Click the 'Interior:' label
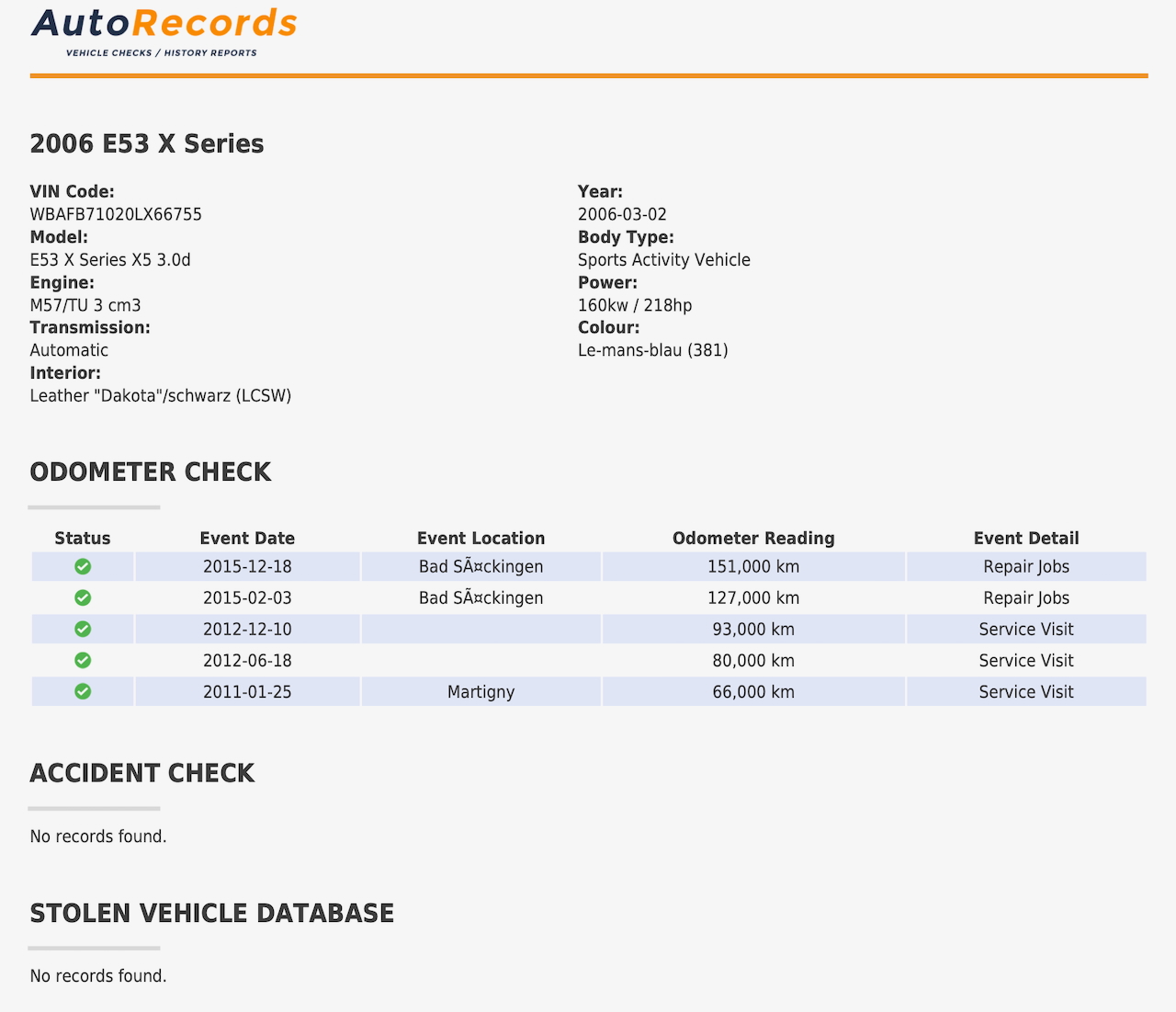The image size is (1176, 1012). coord(65,372)
